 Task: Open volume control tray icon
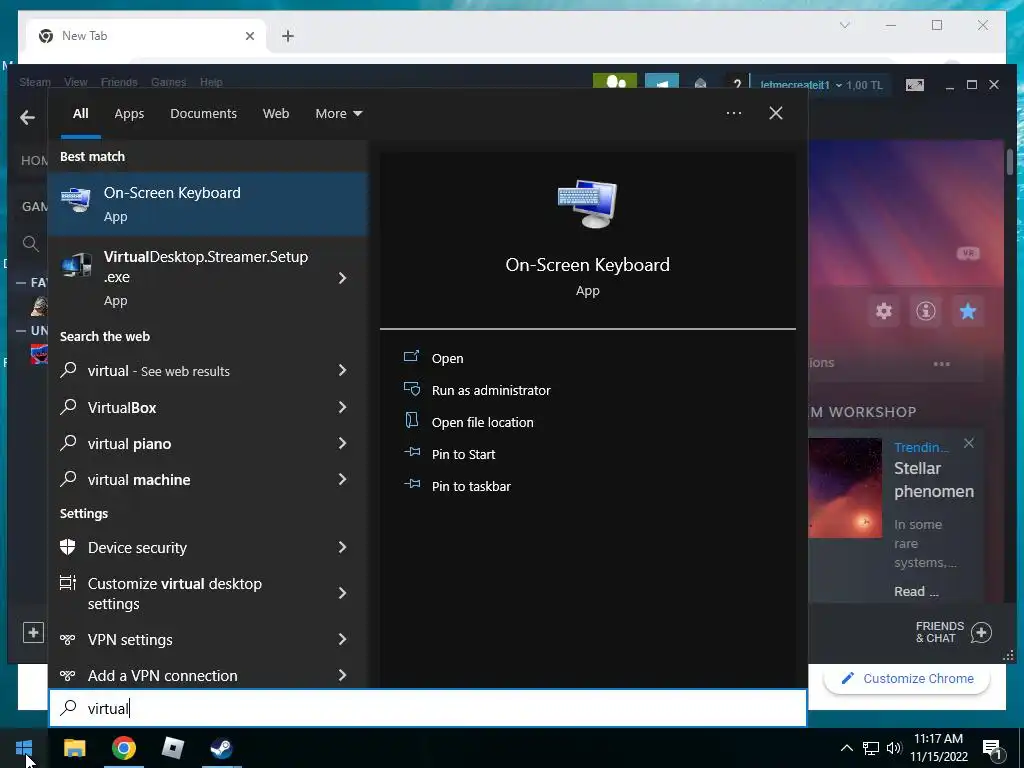(894, 748)
